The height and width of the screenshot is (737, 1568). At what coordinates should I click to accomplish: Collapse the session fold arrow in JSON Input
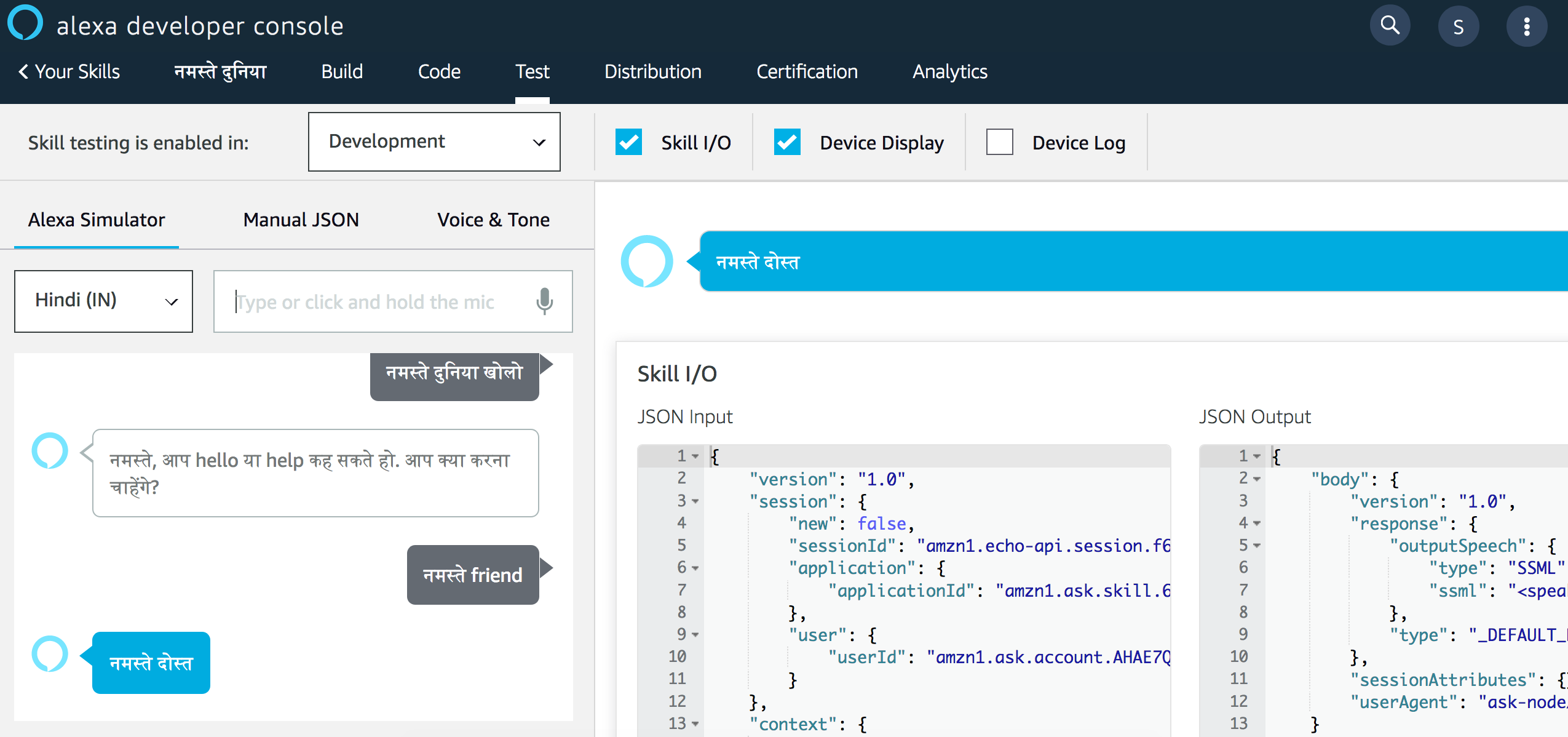point(694,501)
